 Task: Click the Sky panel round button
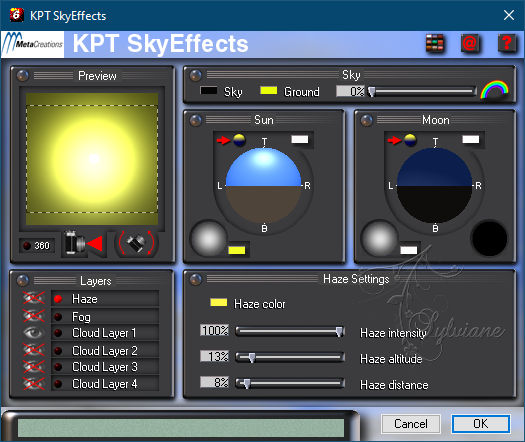(196, 76)
